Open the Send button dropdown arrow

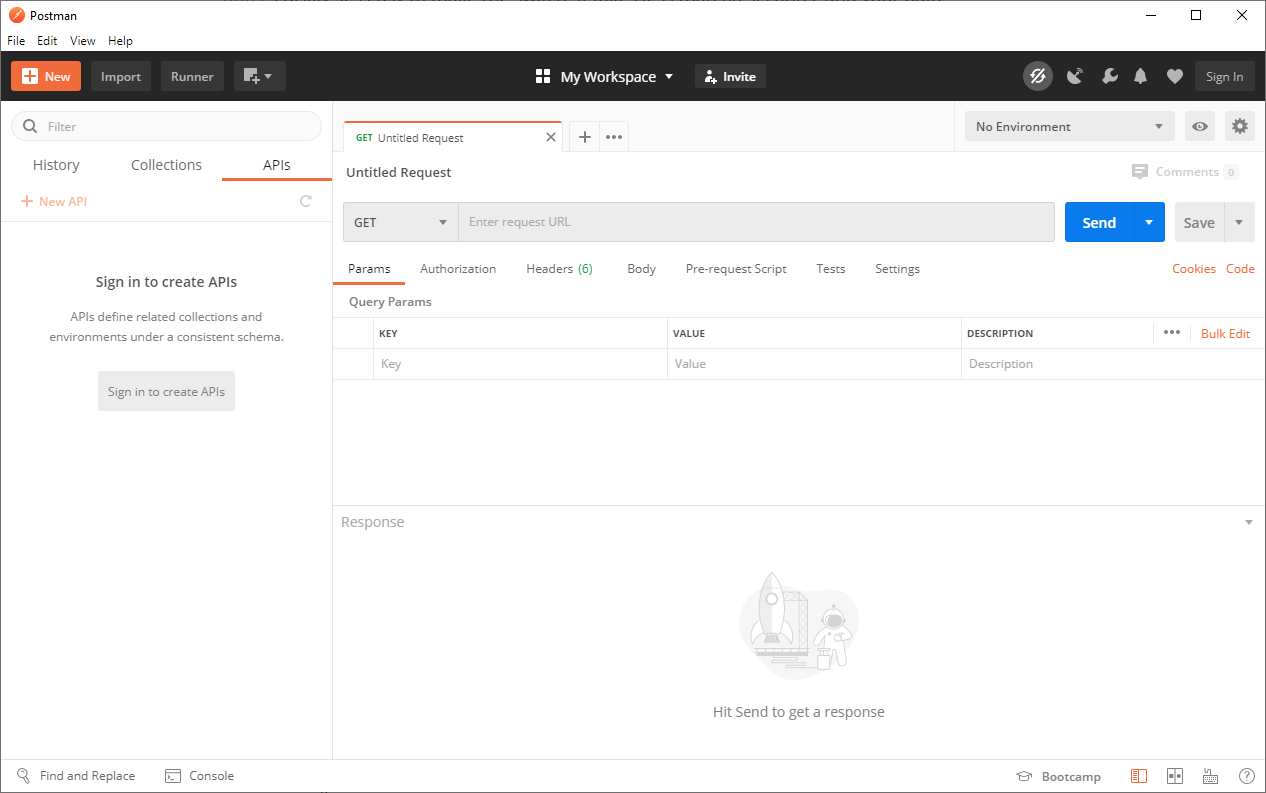tap(1149, 222)
